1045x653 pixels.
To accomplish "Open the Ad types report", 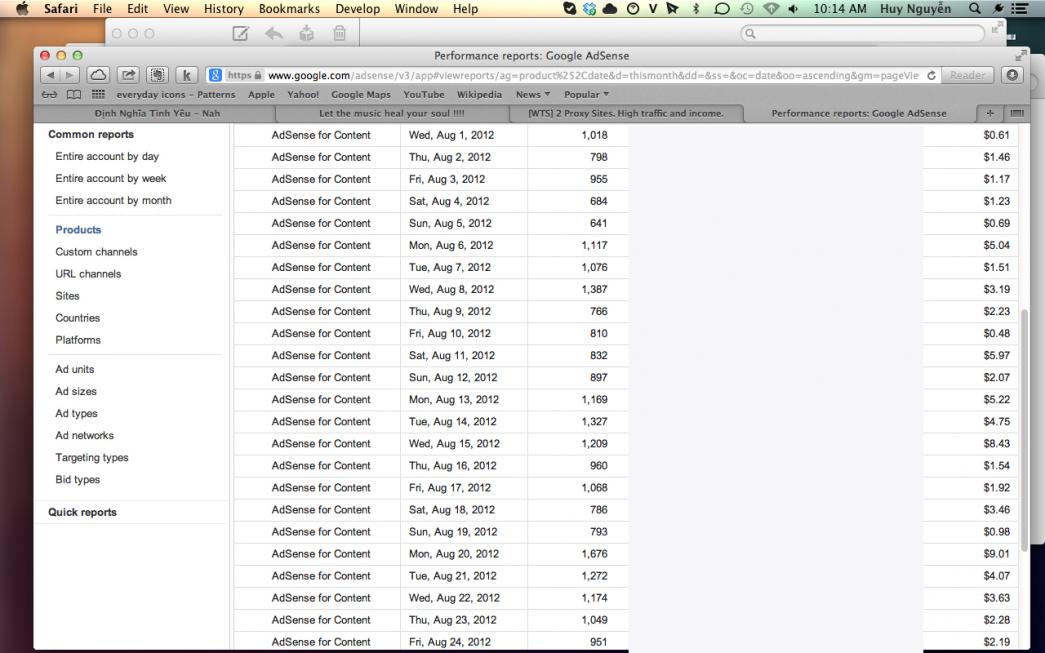I will [76, 412].
